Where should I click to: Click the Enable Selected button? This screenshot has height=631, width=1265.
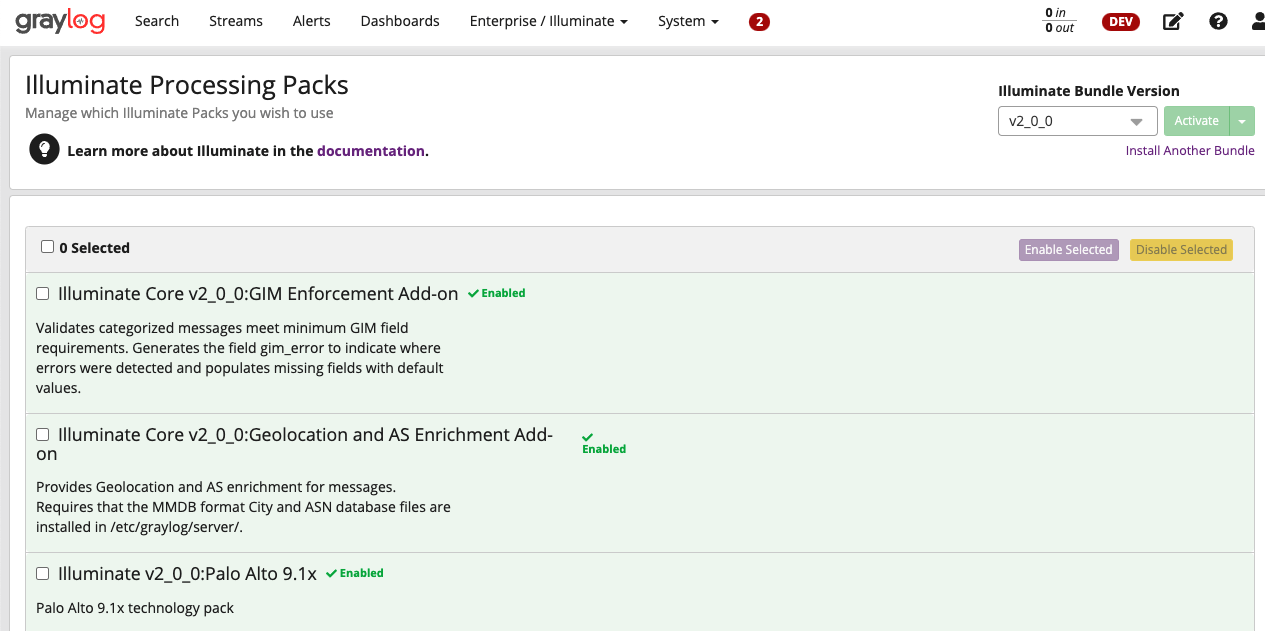pyautogui.click(x=1068, y=250)
